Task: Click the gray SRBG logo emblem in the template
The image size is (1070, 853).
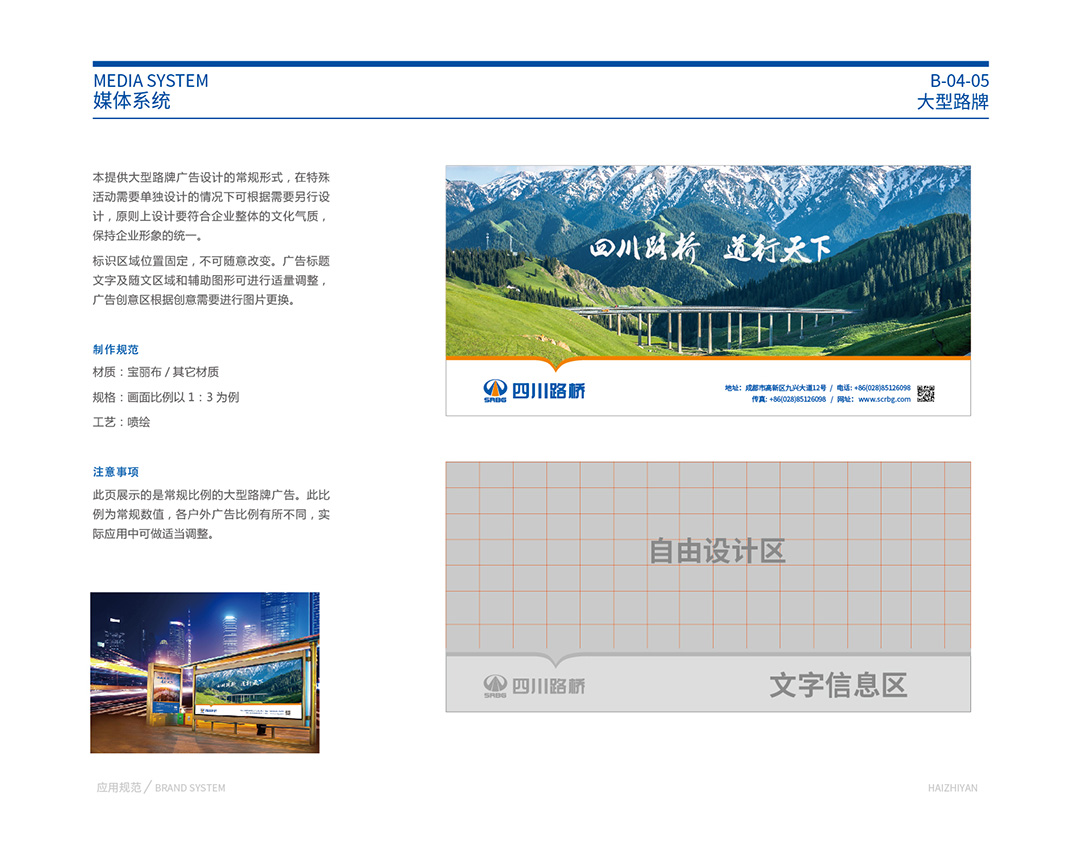Action: (x=495, y=685)
